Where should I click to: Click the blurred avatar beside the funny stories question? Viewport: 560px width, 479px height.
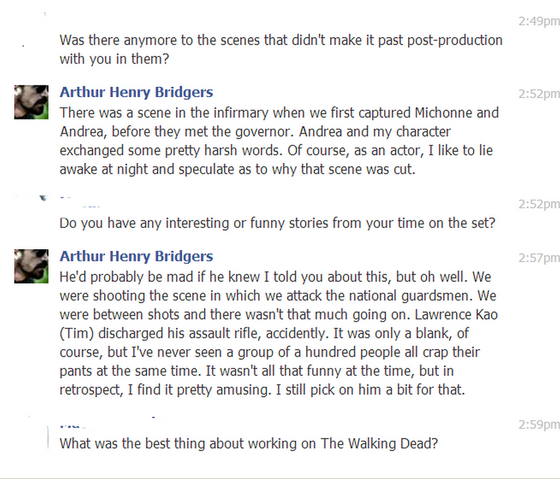pyautogui.click(x=31, y=199)
